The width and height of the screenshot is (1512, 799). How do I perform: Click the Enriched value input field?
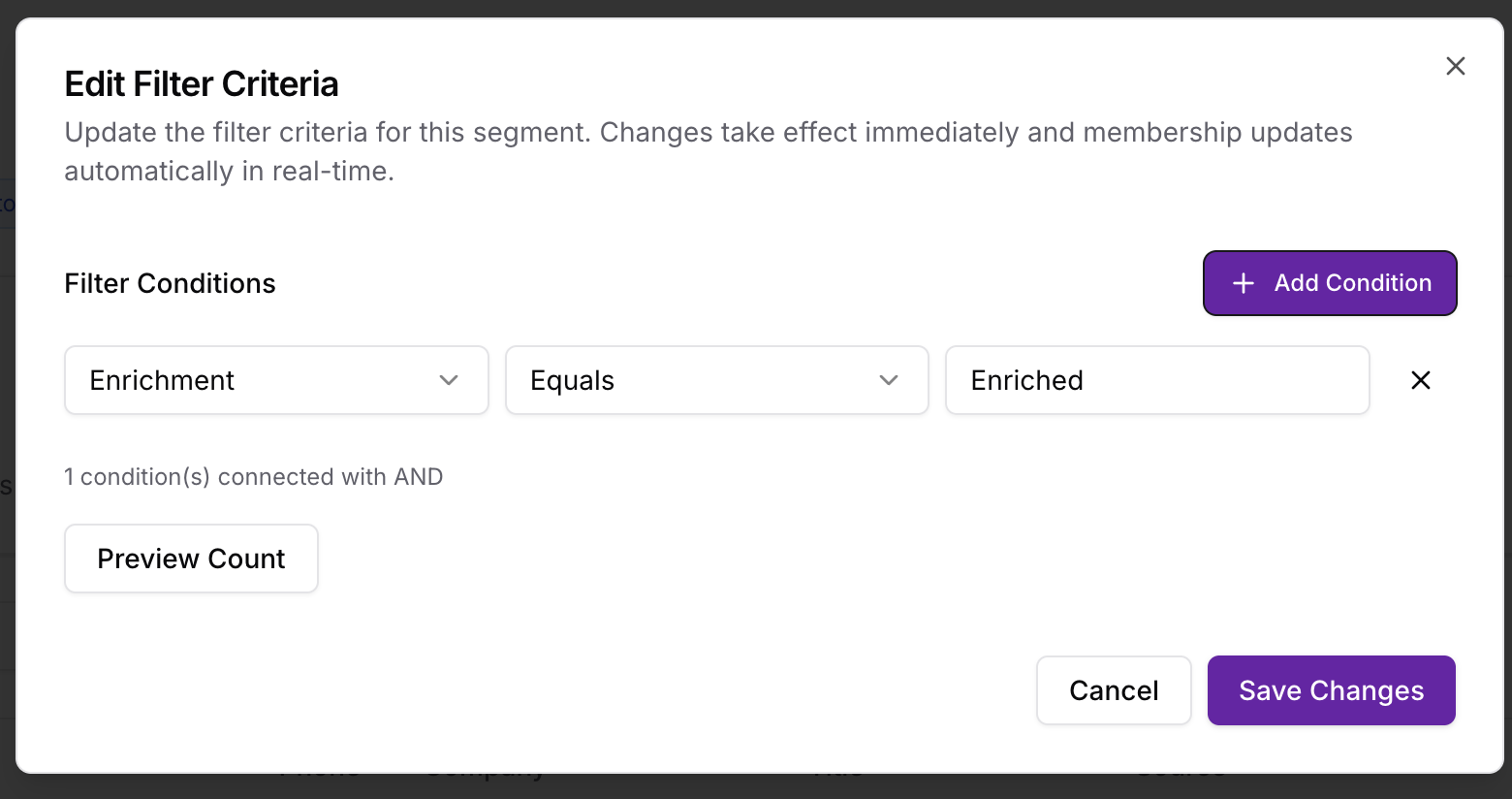tap(1156, 380)
